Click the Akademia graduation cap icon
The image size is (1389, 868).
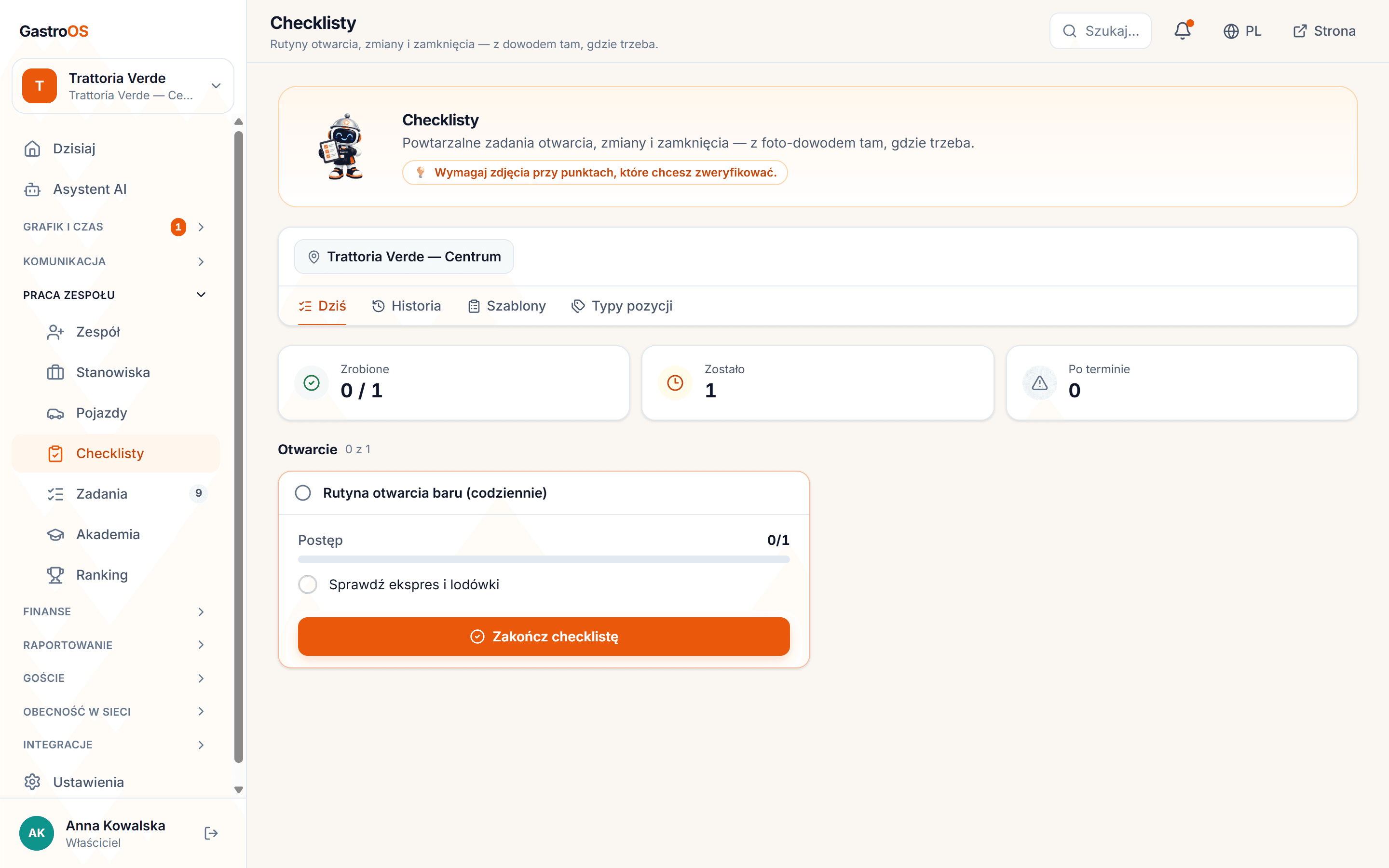click(x=55, y=534)
